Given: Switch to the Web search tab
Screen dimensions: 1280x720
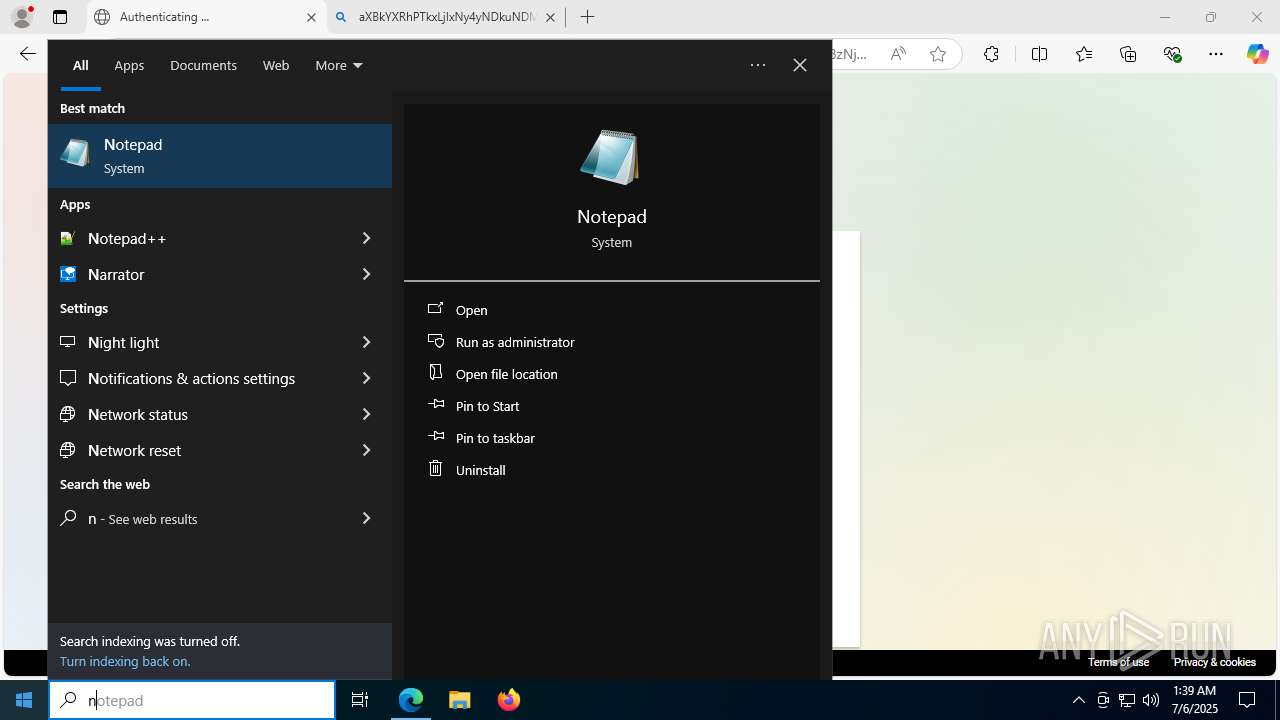Looking at the screenshot, I should [x=276, y=65].
